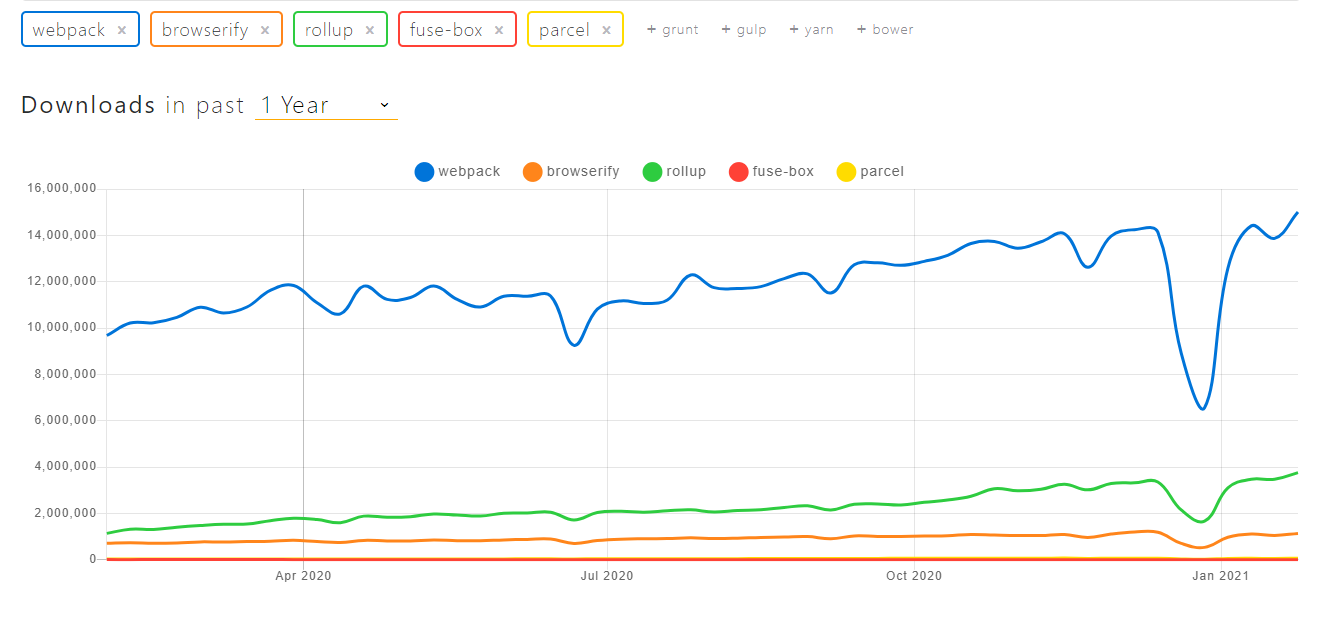This screenshot has height=622, width=1337.
Task: Add gulp to the comparison
Action: [744, 29]
